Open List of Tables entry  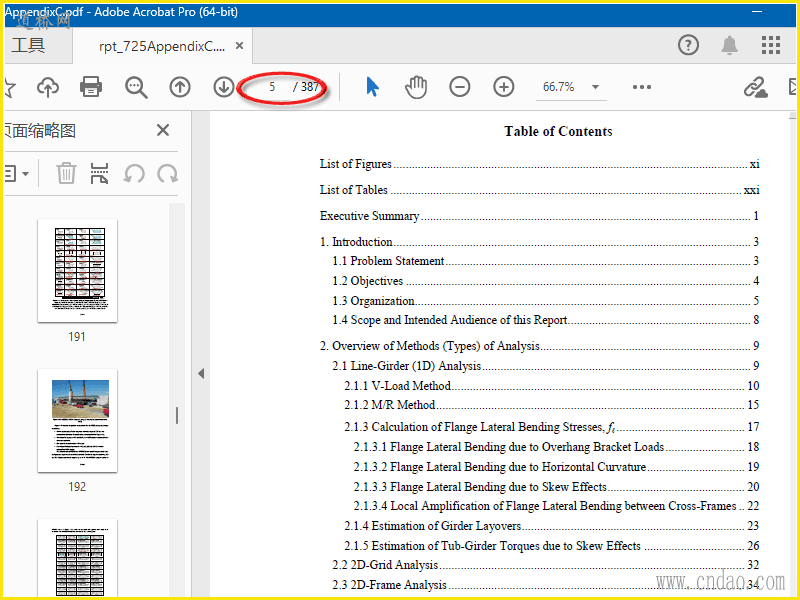point(539,190)
